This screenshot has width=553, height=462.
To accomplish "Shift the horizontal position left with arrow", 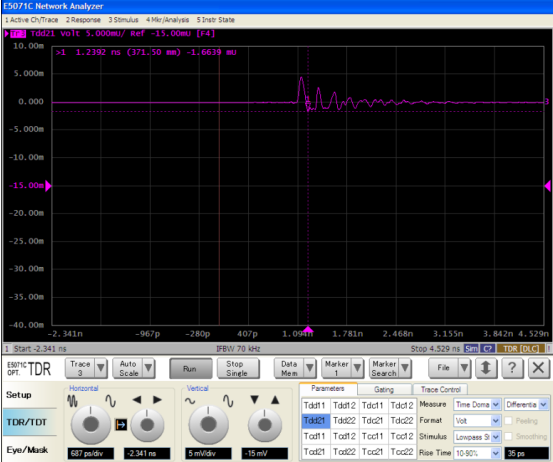I will coord(137,400).
